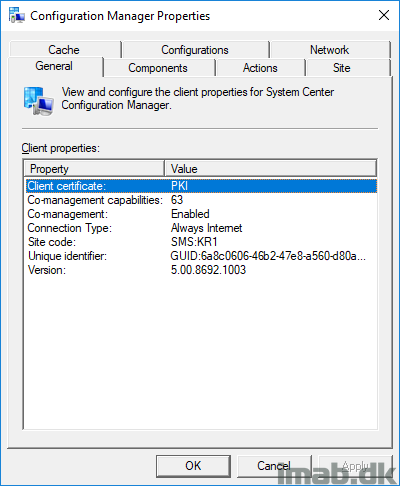The height and width of the screenshot is (486, 400).
Task: Click the Property column header
Action: (95, 169)
